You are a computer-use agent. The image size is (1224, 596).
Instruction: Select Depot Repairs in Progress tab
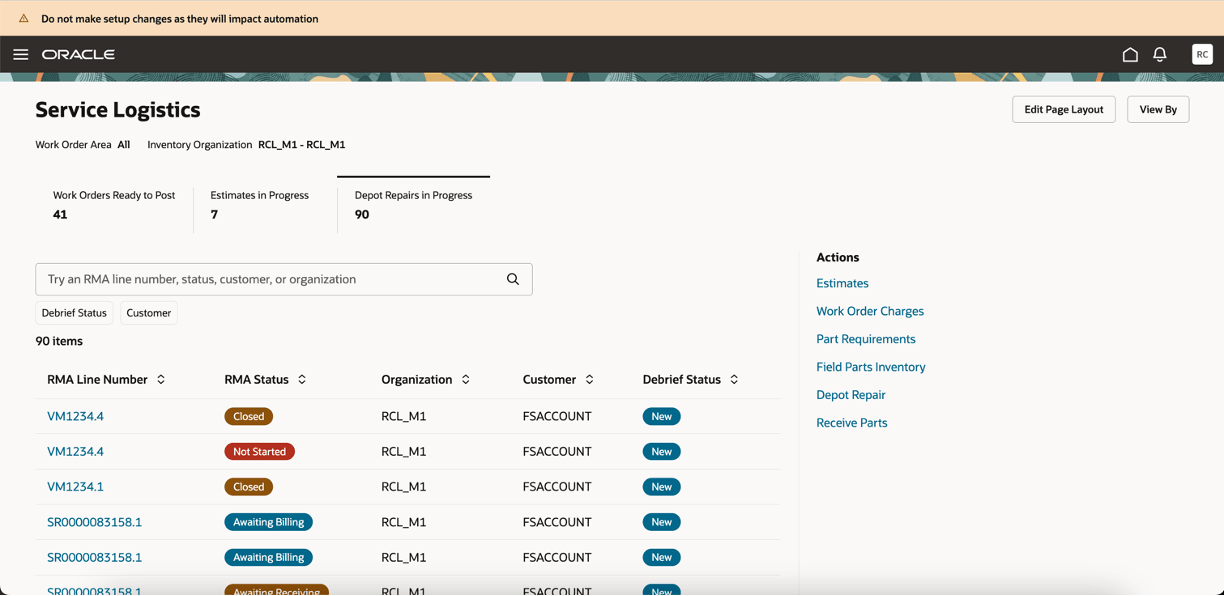click(x=413, y=205)
